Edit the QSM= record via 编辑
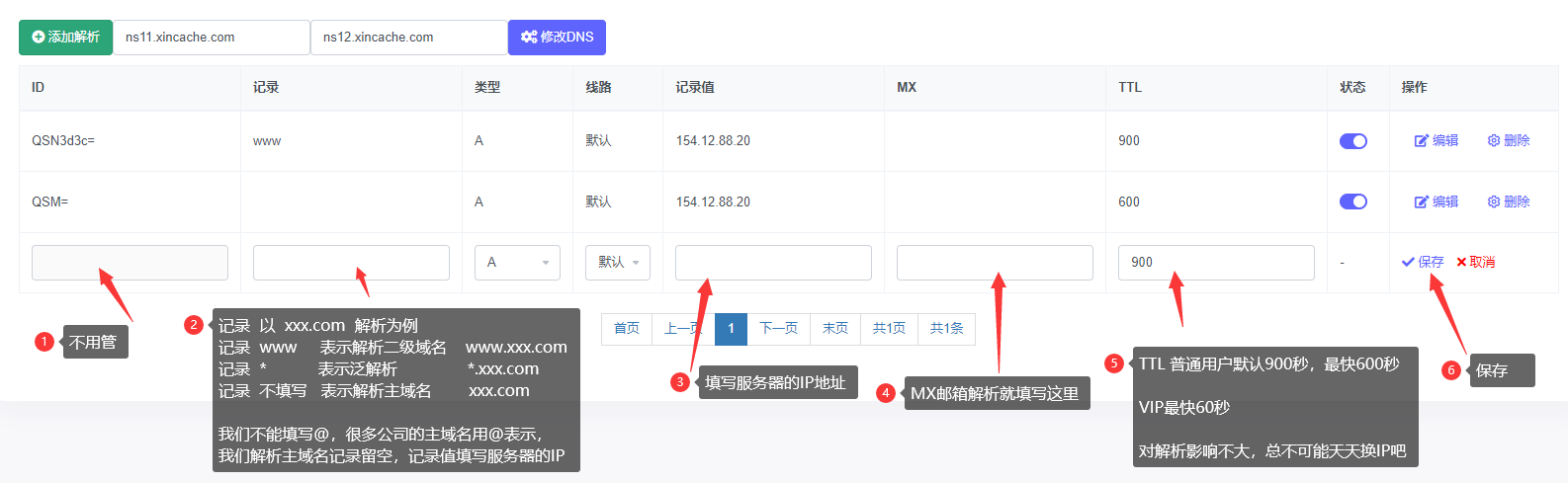The image size is (1568, 483). [x=1437, y=201]
